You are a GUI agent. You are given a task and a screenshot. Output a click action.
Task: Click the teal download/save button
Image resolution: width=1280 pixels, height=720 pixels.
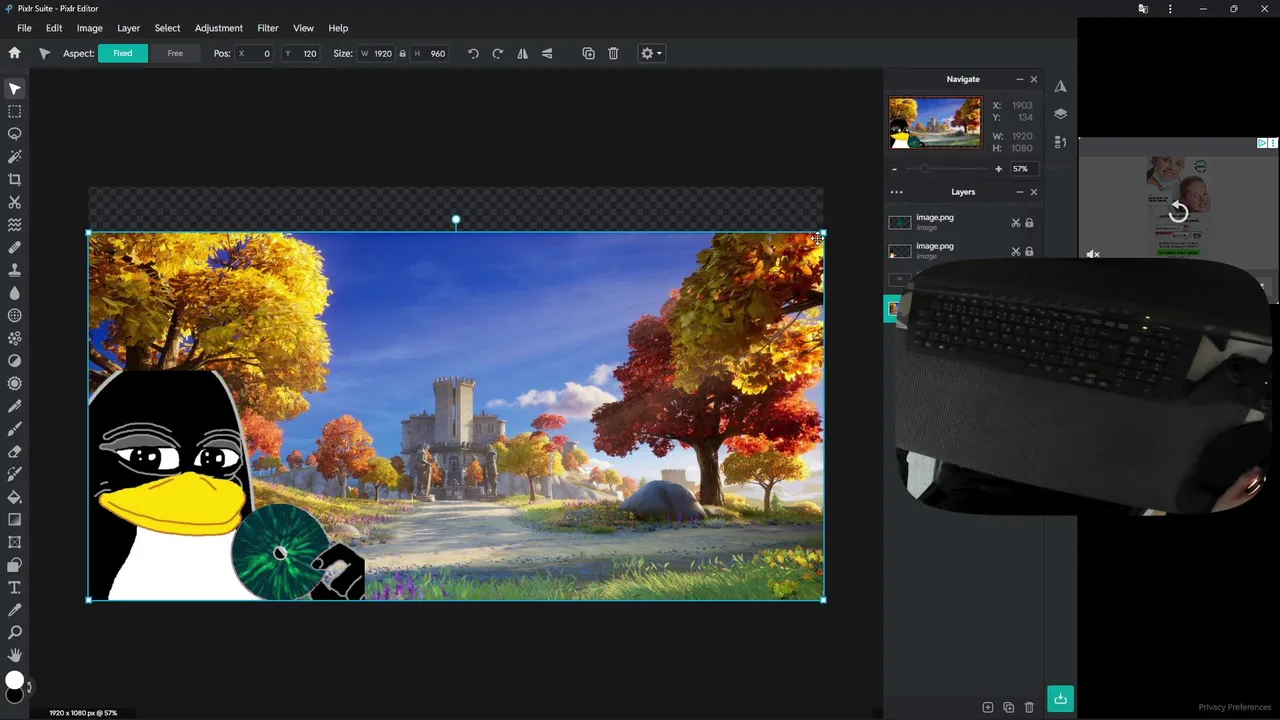tap(1060, 698)
